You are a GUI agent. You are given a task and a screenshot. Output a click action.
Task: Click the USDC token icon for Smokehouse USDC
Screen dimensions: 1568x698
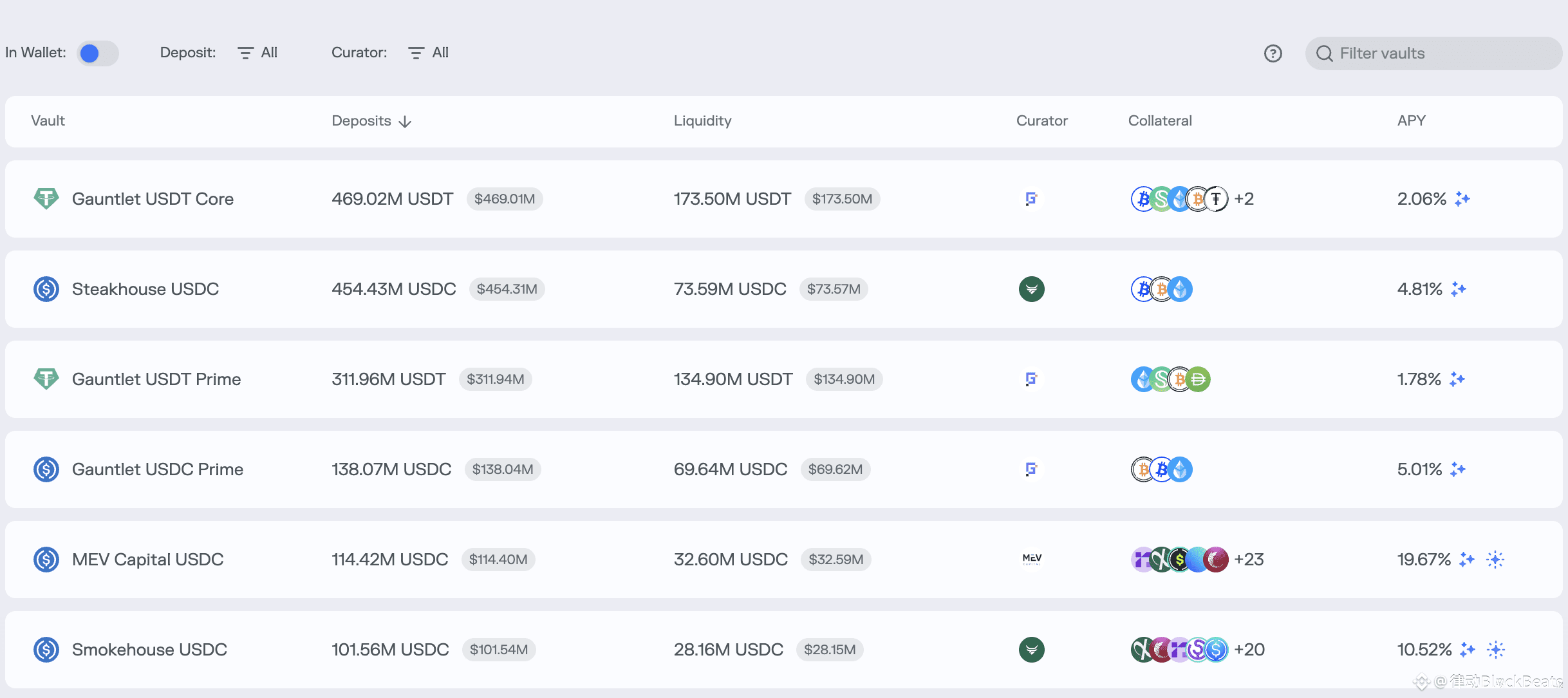click(46, 650)
